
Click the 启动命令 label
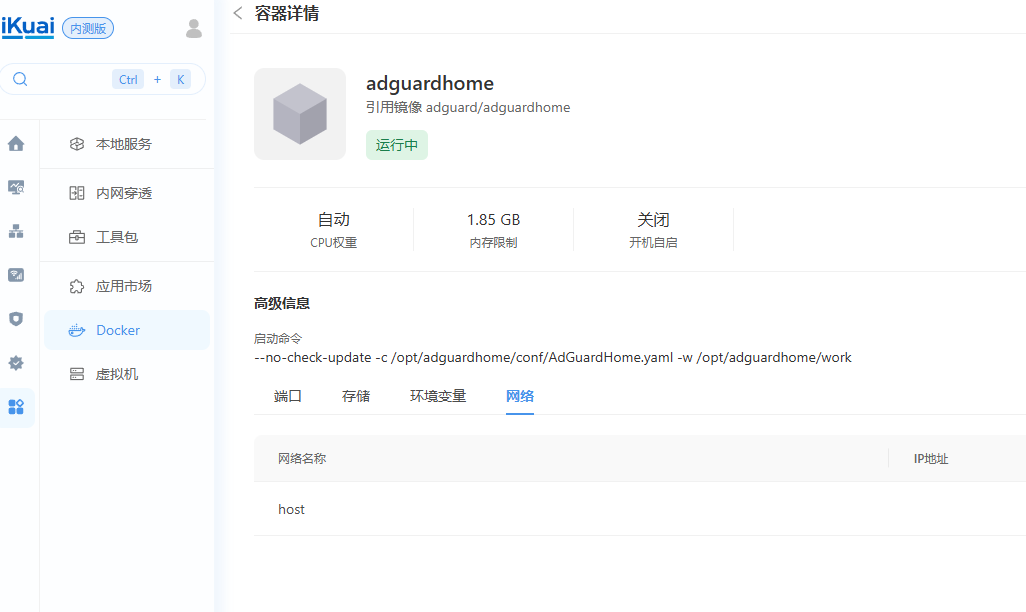pyautogui.click(x=278, y=338)
